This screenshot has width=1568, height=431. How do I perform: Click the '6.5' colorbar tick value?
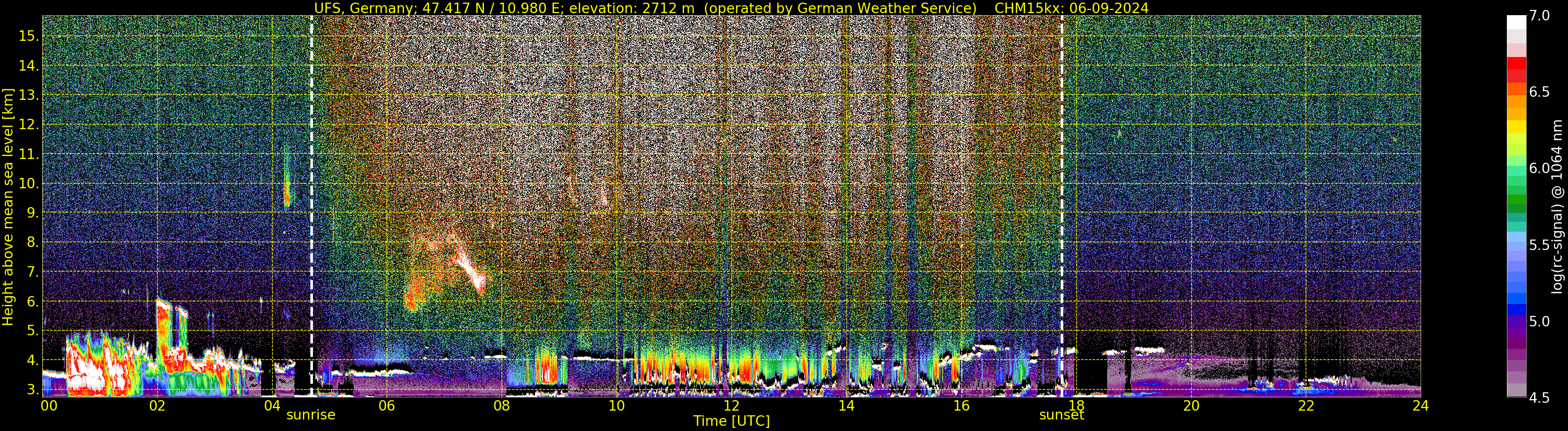click(1540, 92)
